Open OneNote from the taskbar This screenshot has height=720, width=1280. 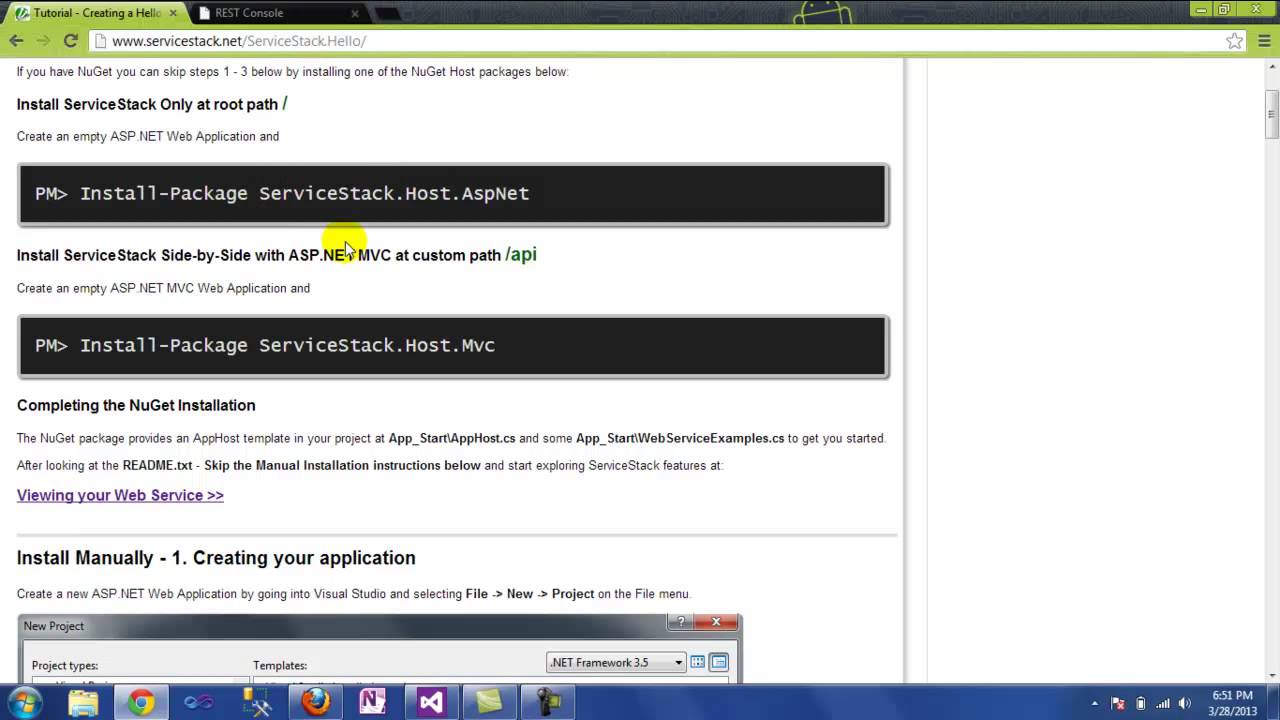pos(373,702)
